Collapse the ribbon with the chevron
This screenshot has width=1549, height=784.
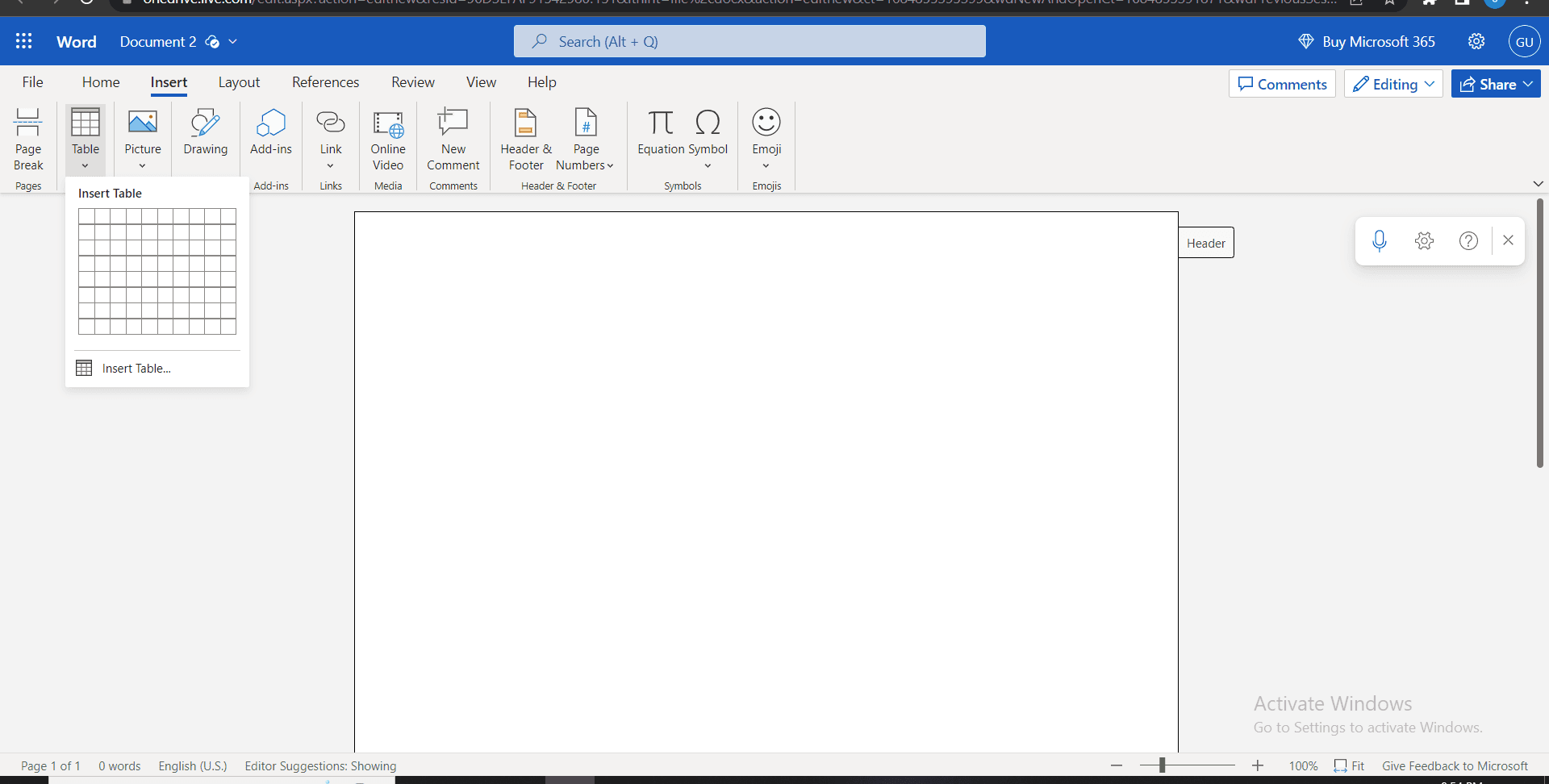[x=1539, y=183]
